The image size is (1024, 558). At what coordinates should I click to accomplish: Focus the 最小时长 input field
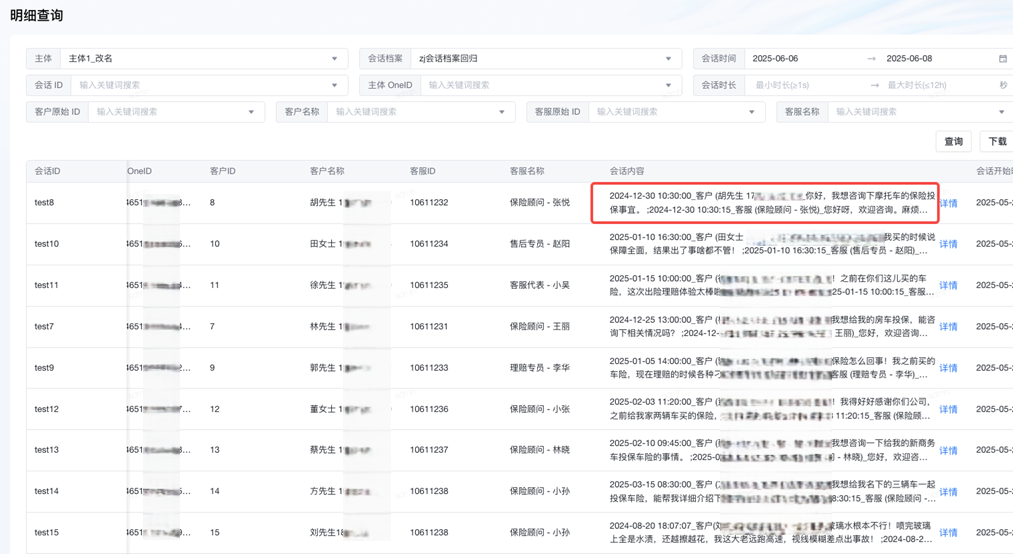(x=782, y=86)
